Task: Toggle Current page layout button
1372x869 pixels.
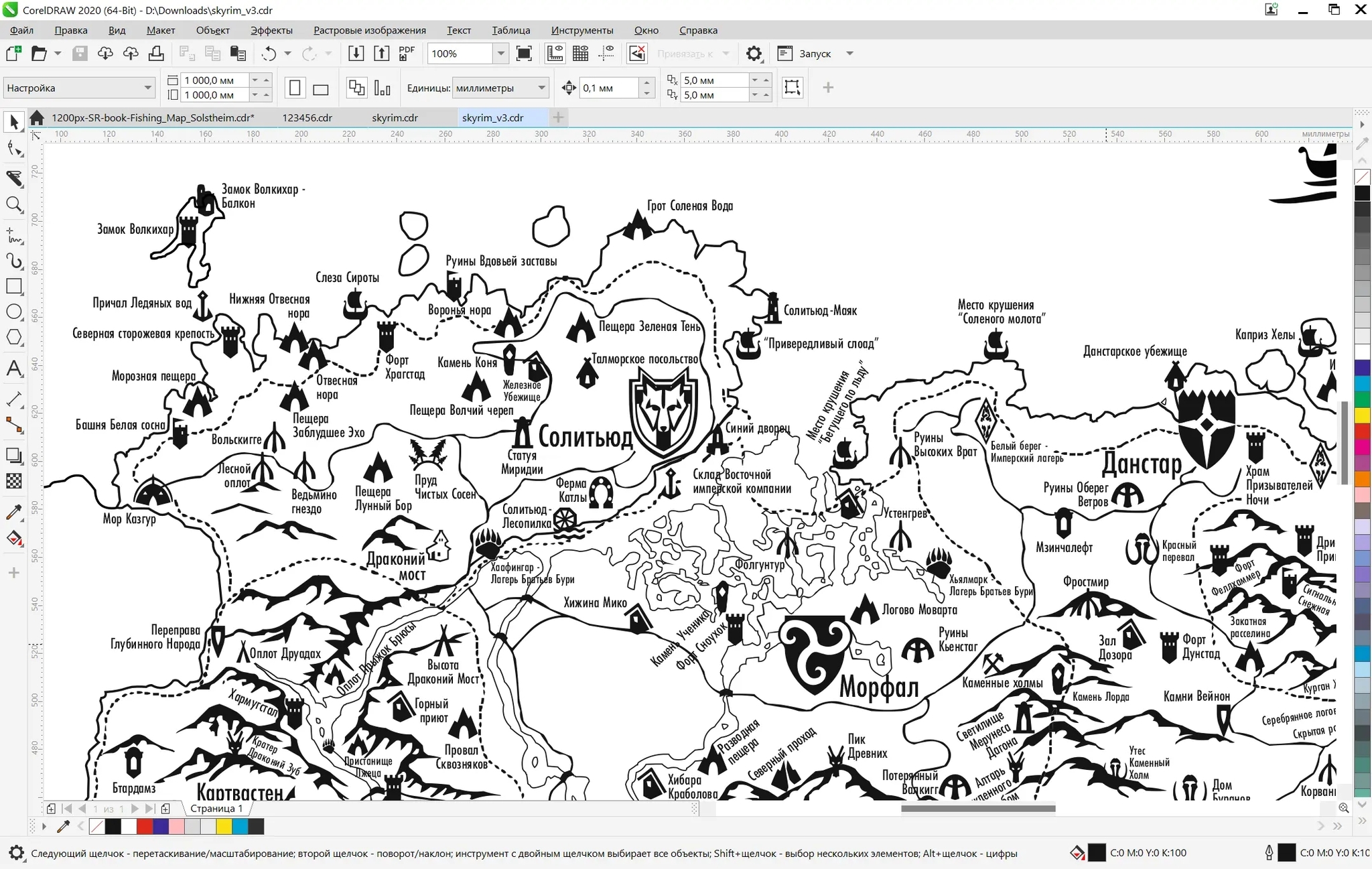Action: (382, 88)
